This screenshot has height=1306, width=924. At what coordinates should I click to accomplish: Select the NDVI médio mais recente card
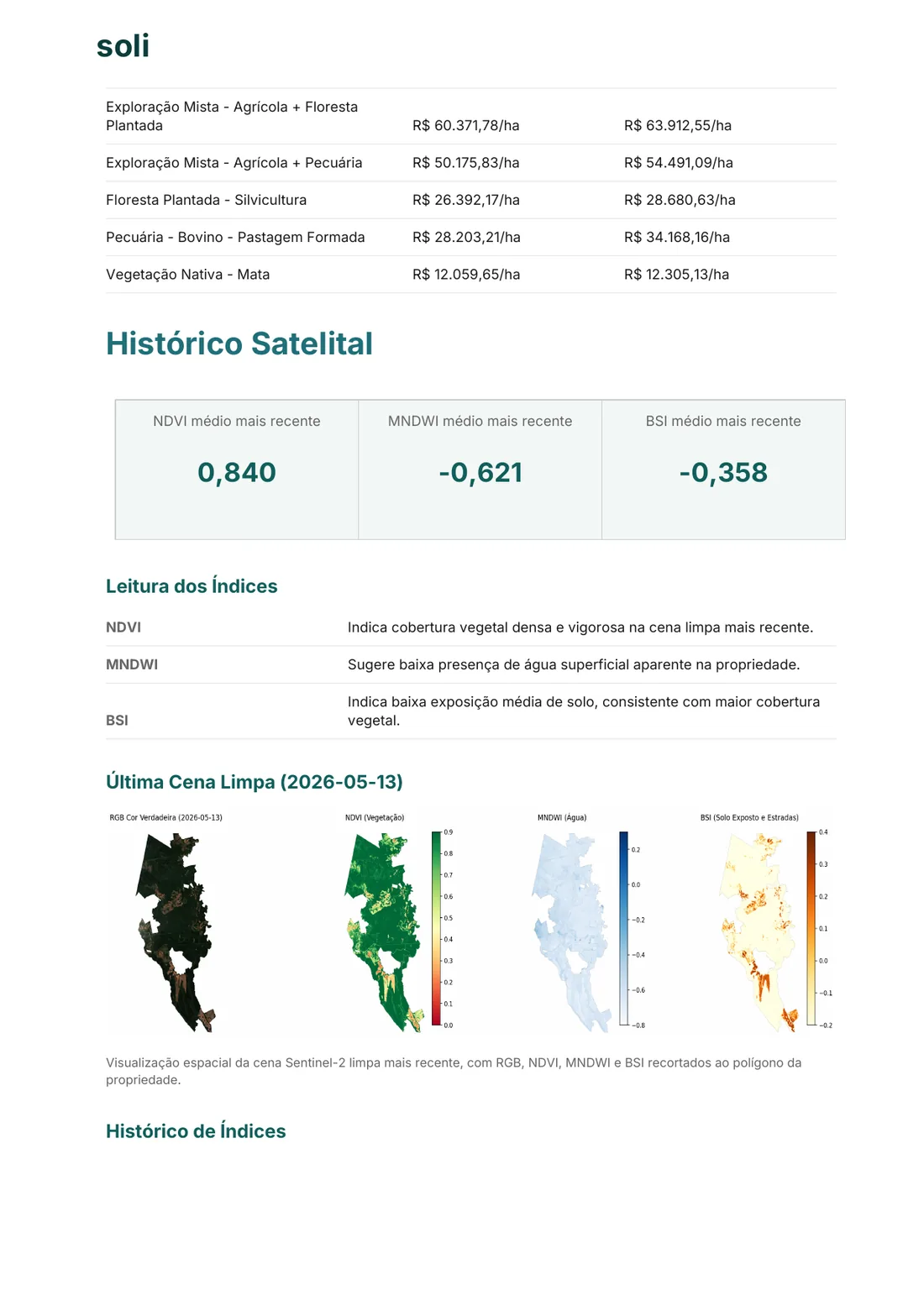tap(237, 469)
